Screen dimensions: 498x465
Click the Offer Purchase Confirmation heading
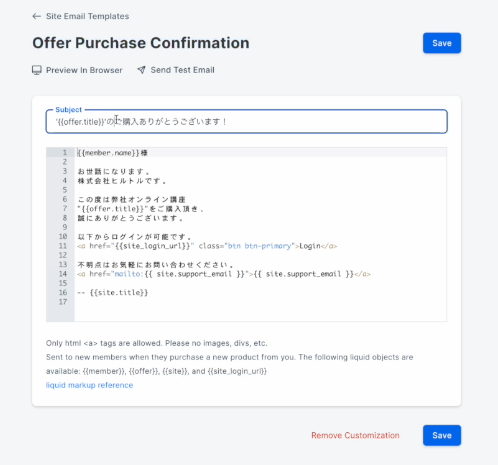tap(141, 43)
